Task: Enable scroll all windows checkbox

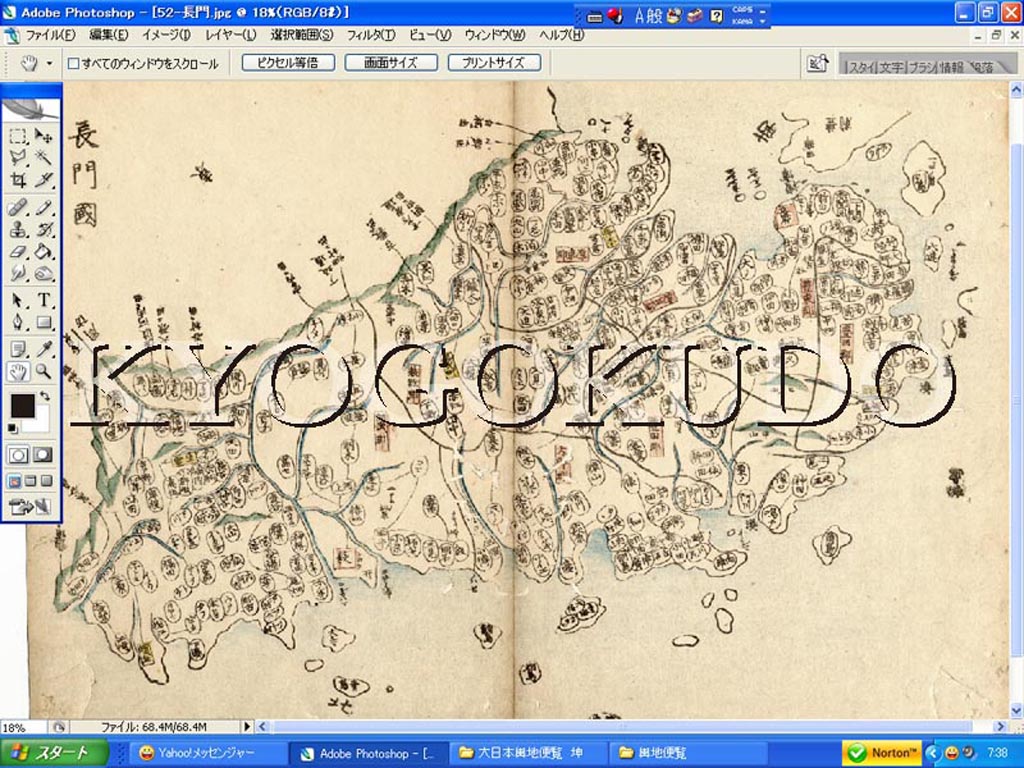Action: (74, 63)
